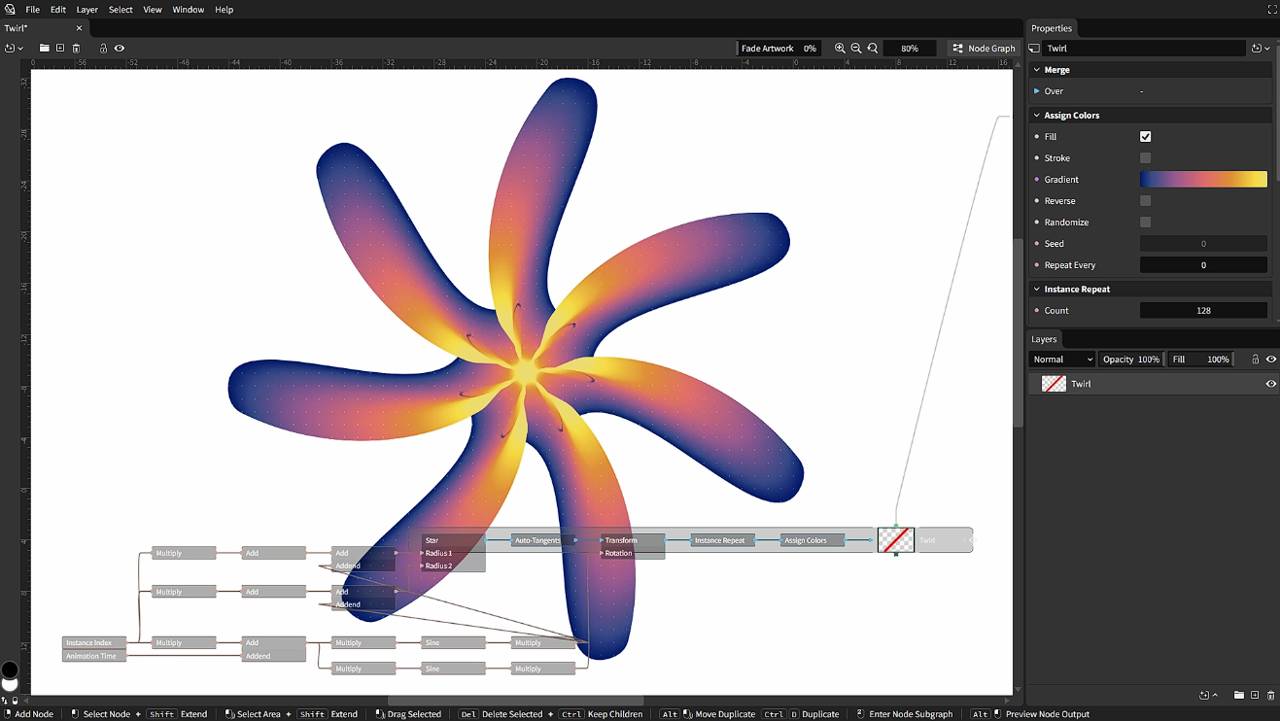Create group with Layers panel folder icon
The height and width of the screenshot is (721, 1280).
click(1238, 695)
